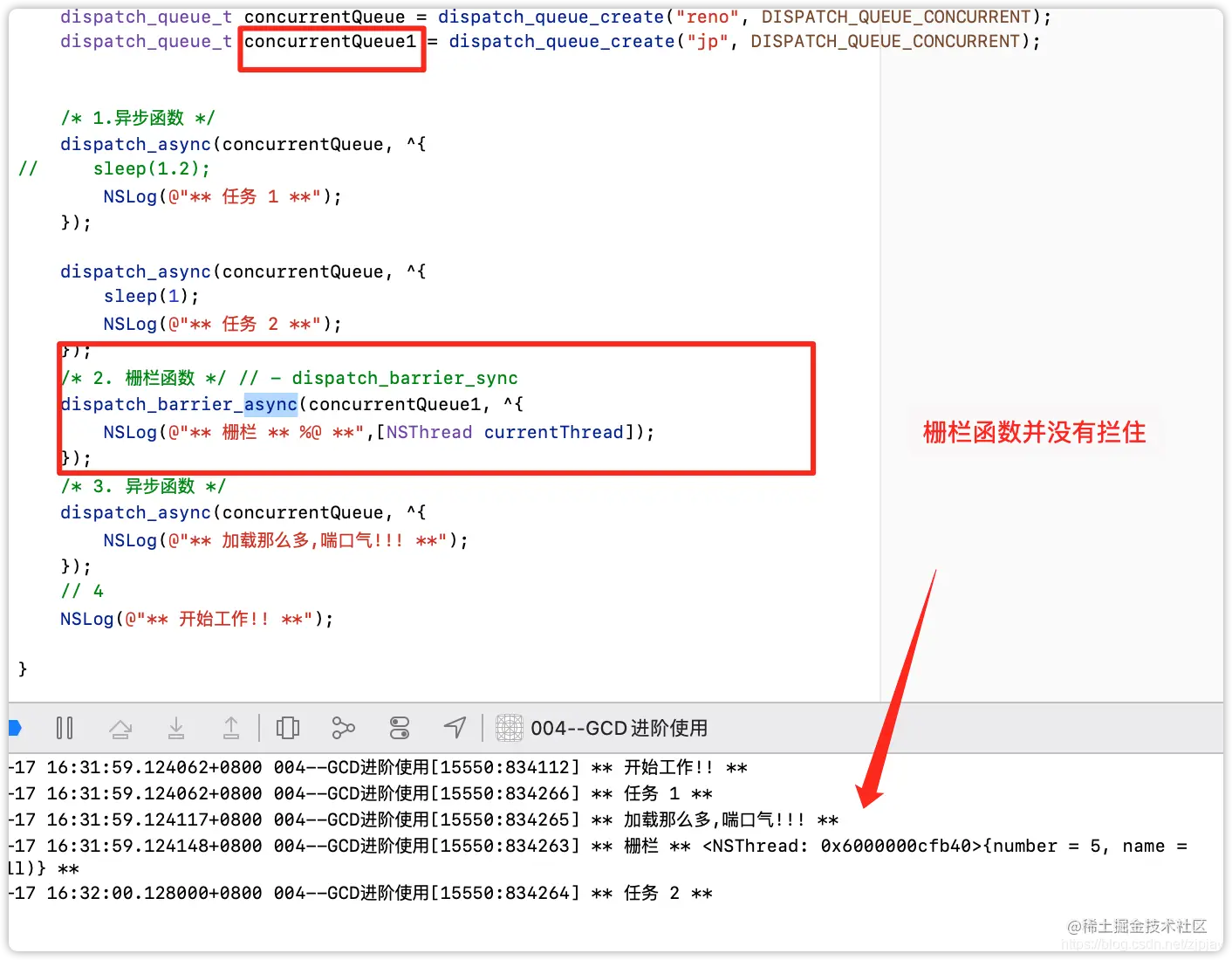
Task: Click the "reno" string literal
Action: [707, 17]
